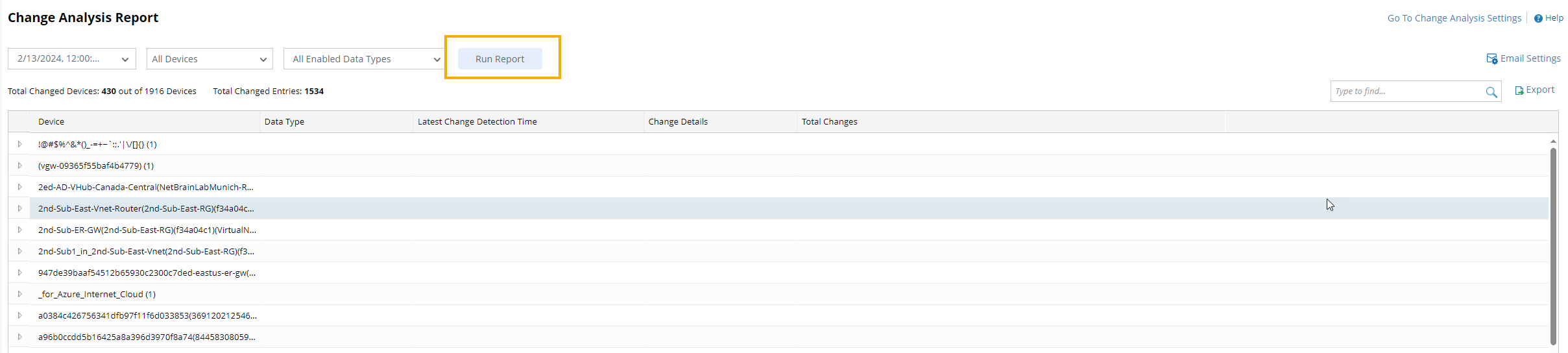Expand the _for_Azure_Internet_Cloud row

[20, 294]
